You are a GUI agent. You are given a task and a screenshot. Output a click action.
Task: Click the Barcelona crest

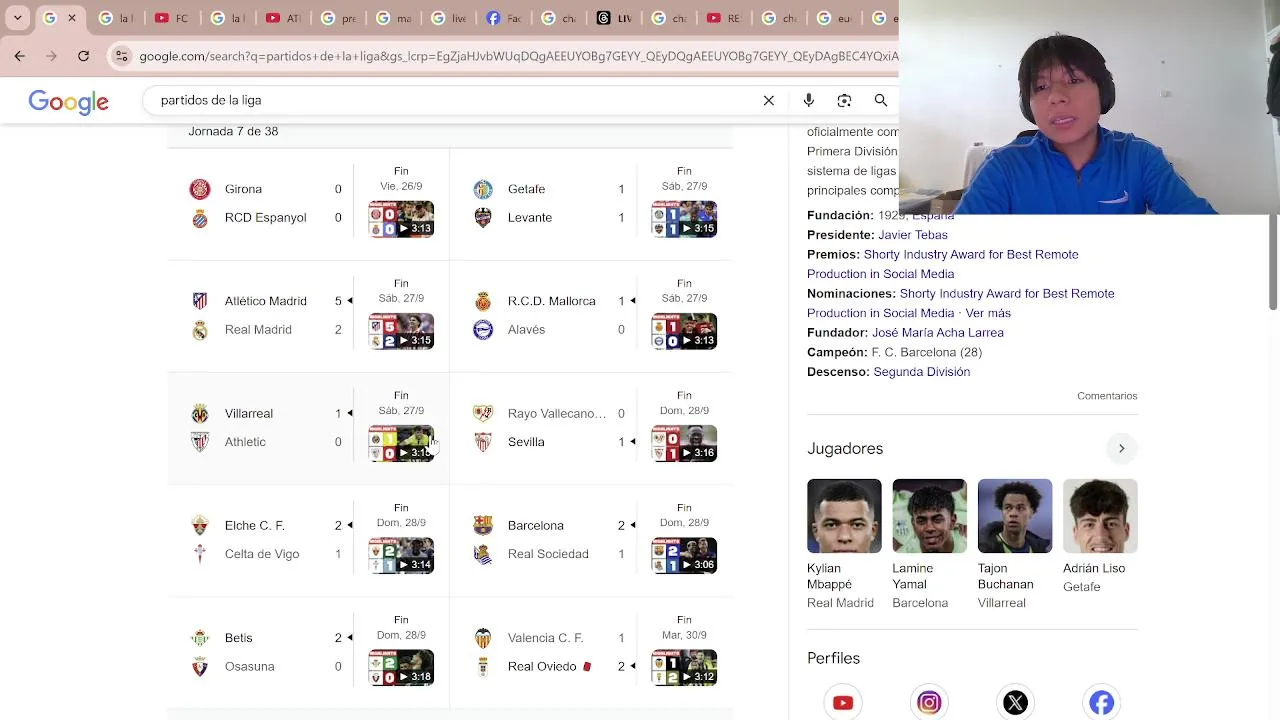483,525
